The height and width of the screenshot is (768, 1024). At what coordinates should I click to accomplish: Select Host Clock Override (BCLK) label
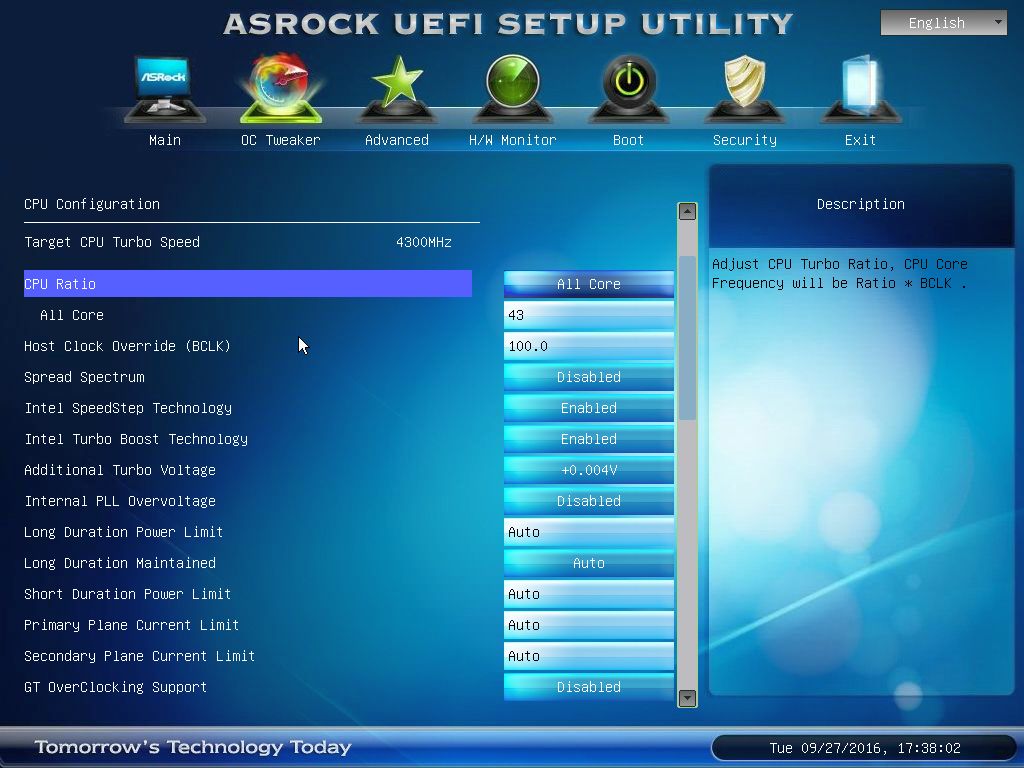click(127, 346)
